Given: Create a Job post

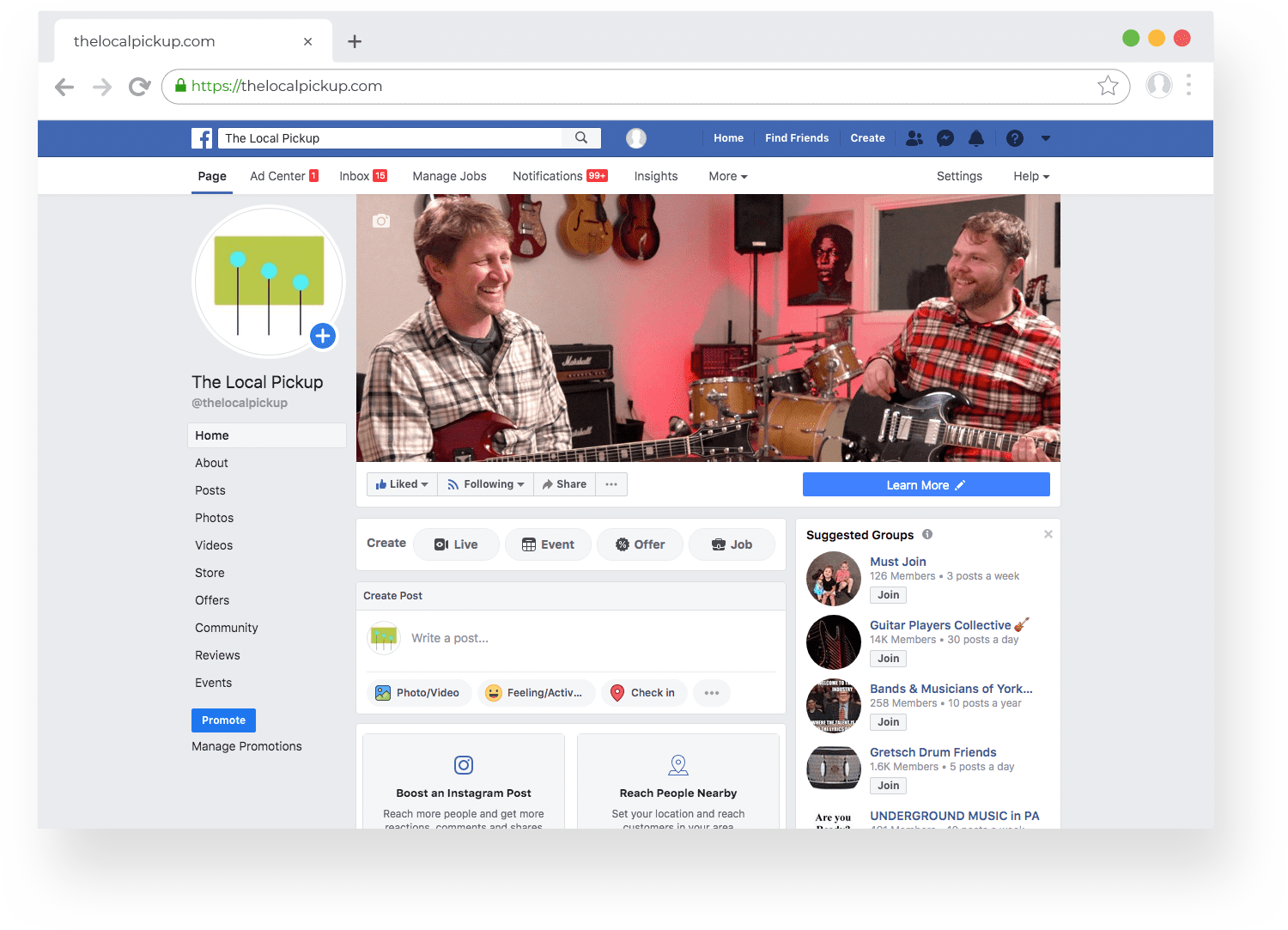Looking at the screenshot, I should pos(732,544).
